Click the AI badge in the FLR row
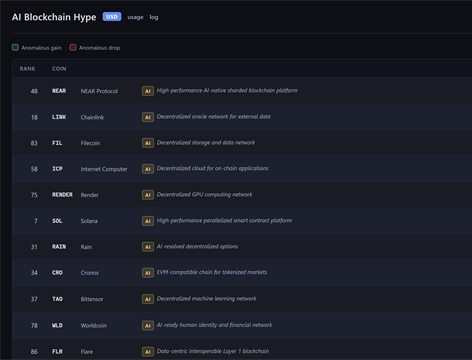This screenshot has height=360, width=472. point(148,352)
